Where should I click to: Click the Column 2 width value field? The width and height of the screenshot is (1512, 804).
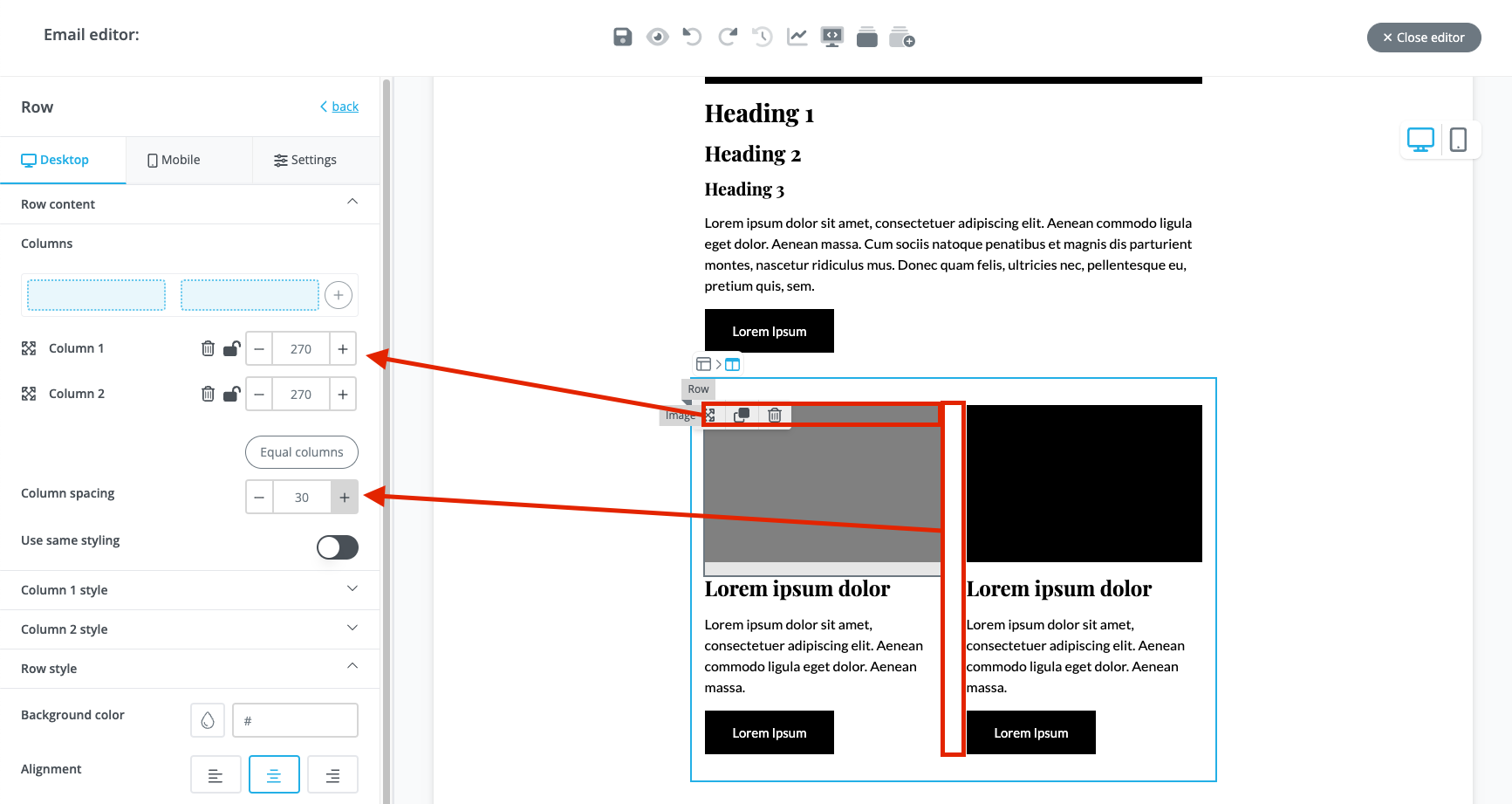tap(301, 394)
